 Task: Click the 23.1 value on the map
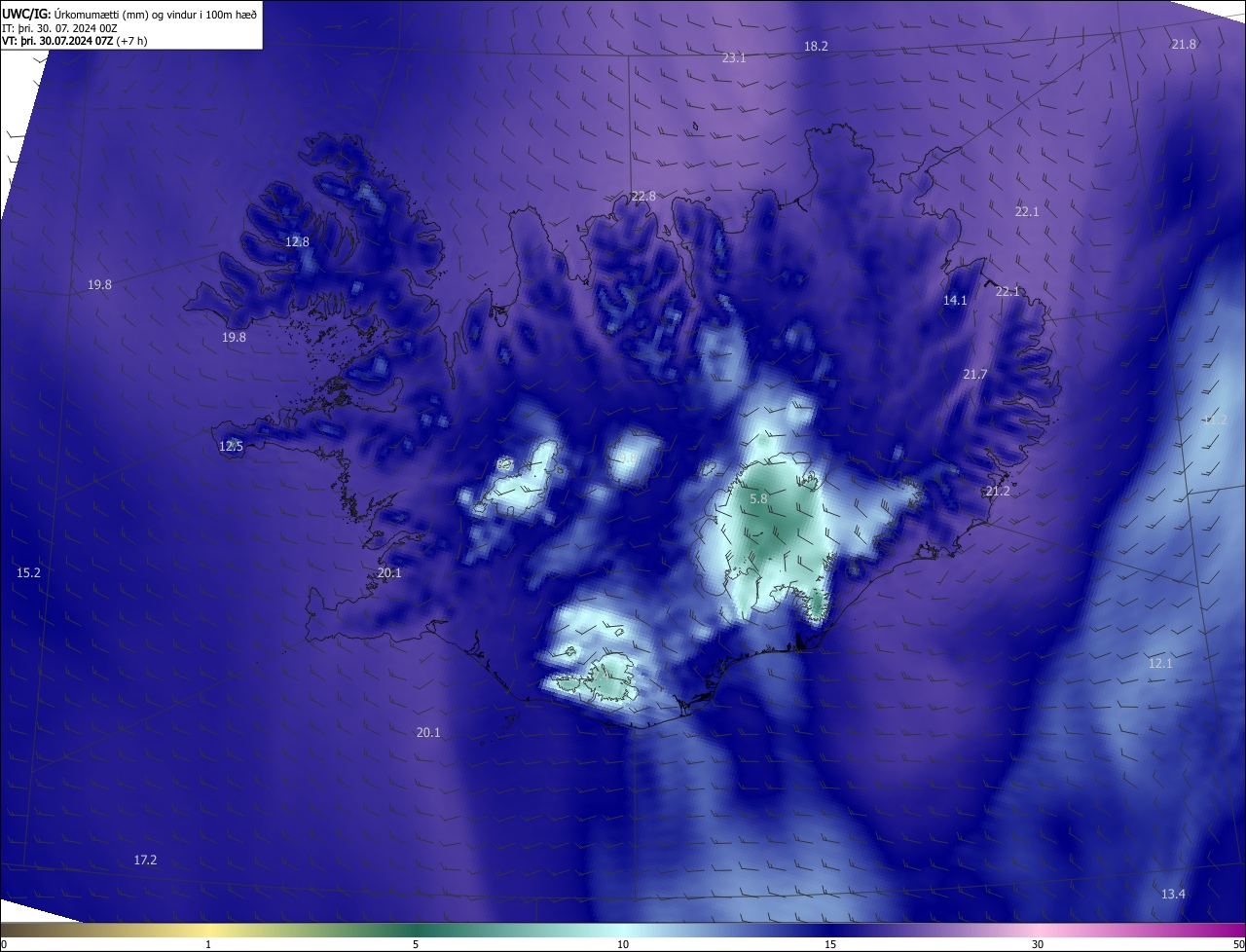pos(734,58)
